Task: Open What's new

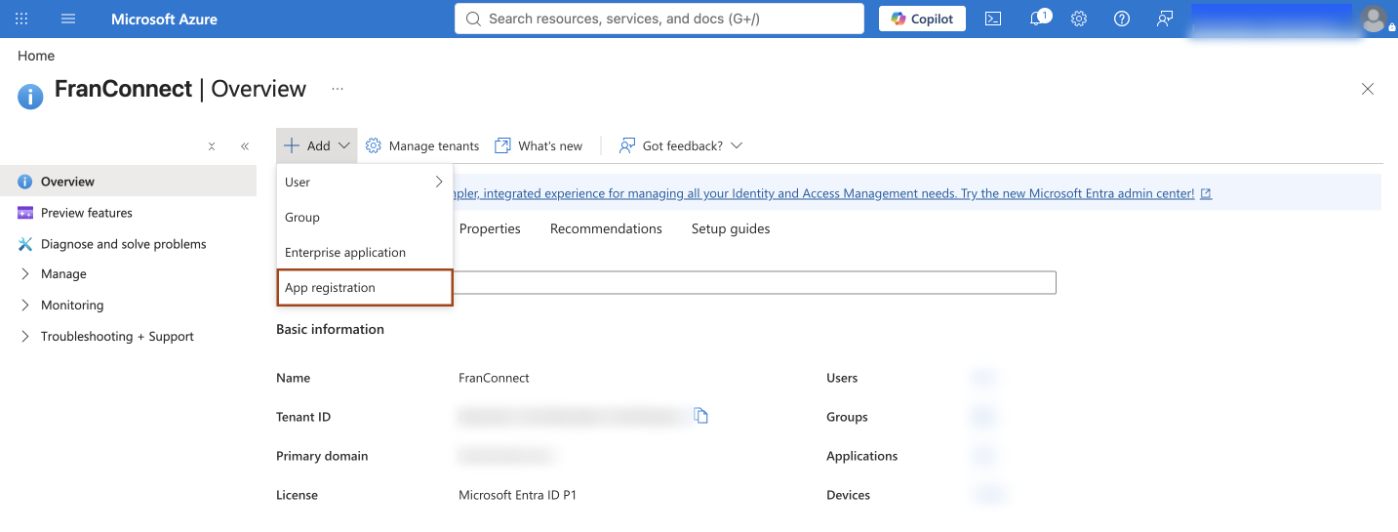Action: click(x=538, y=146)
